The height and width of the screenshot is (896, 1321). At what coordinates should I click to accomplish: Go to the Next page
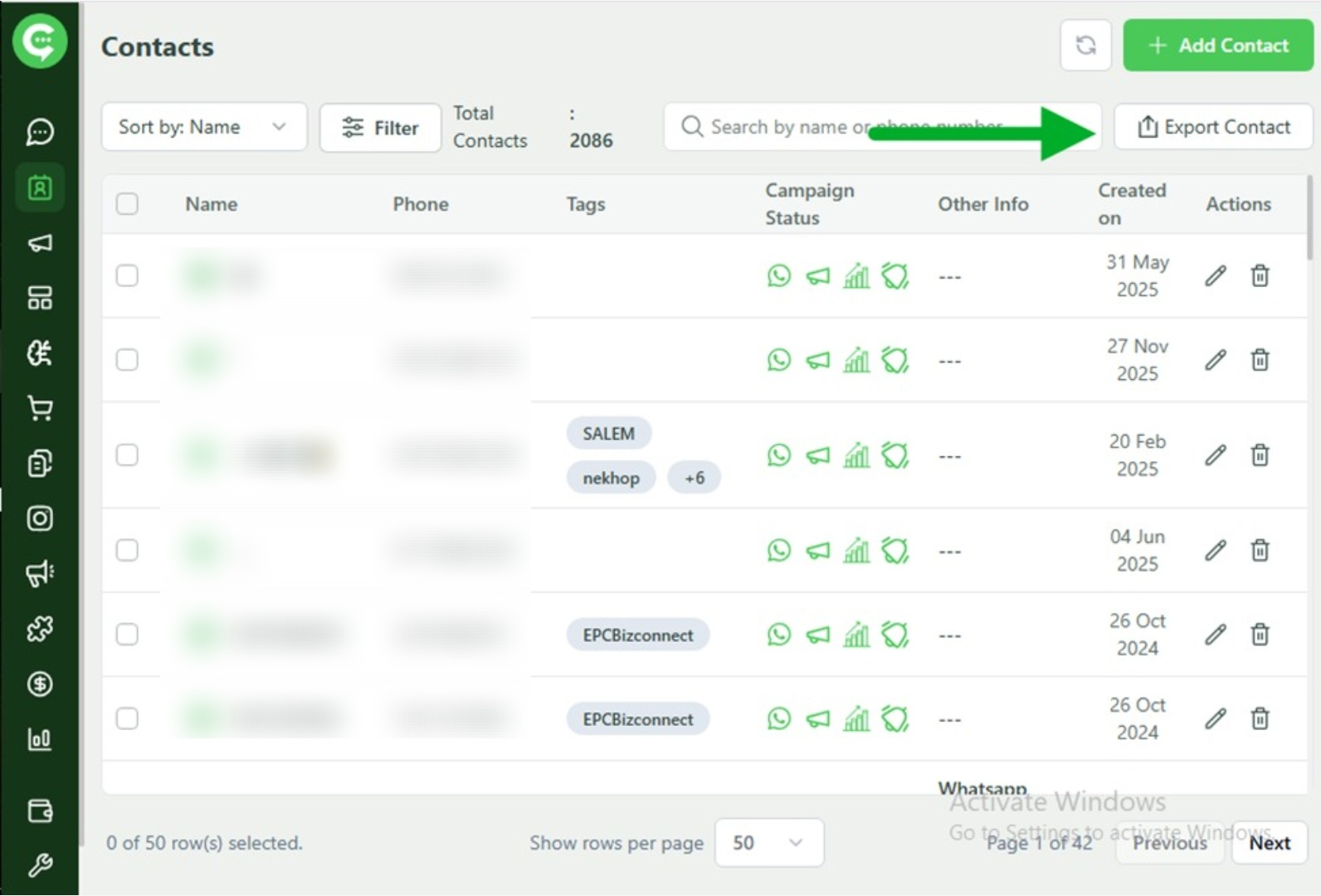(x=1270, y=843)
